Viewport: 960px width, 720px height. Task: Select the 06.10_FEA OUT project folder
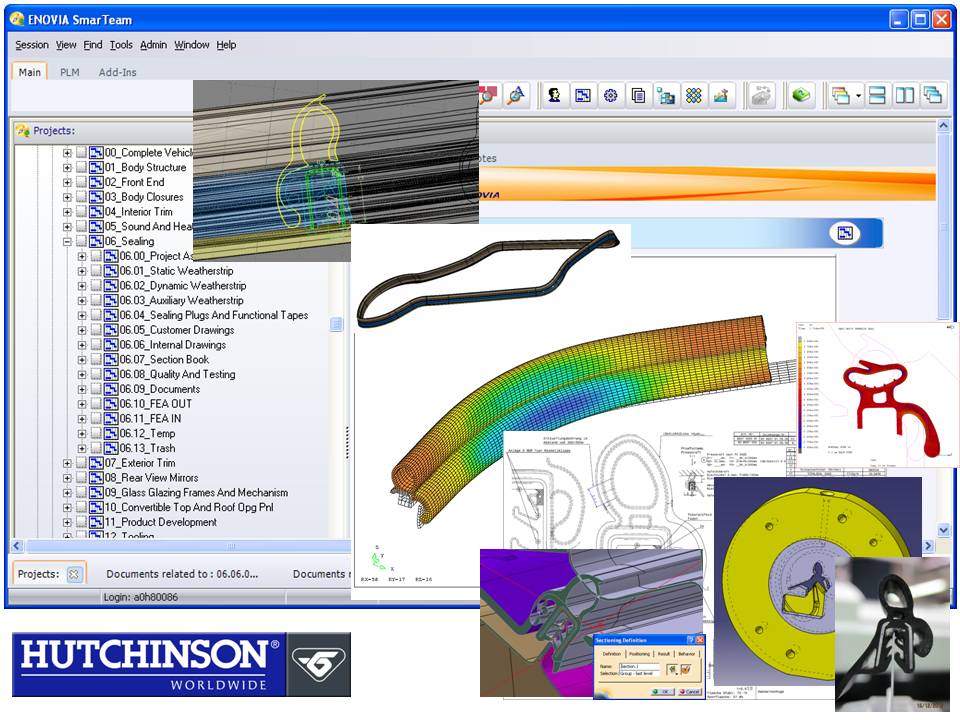coord(156,404)
